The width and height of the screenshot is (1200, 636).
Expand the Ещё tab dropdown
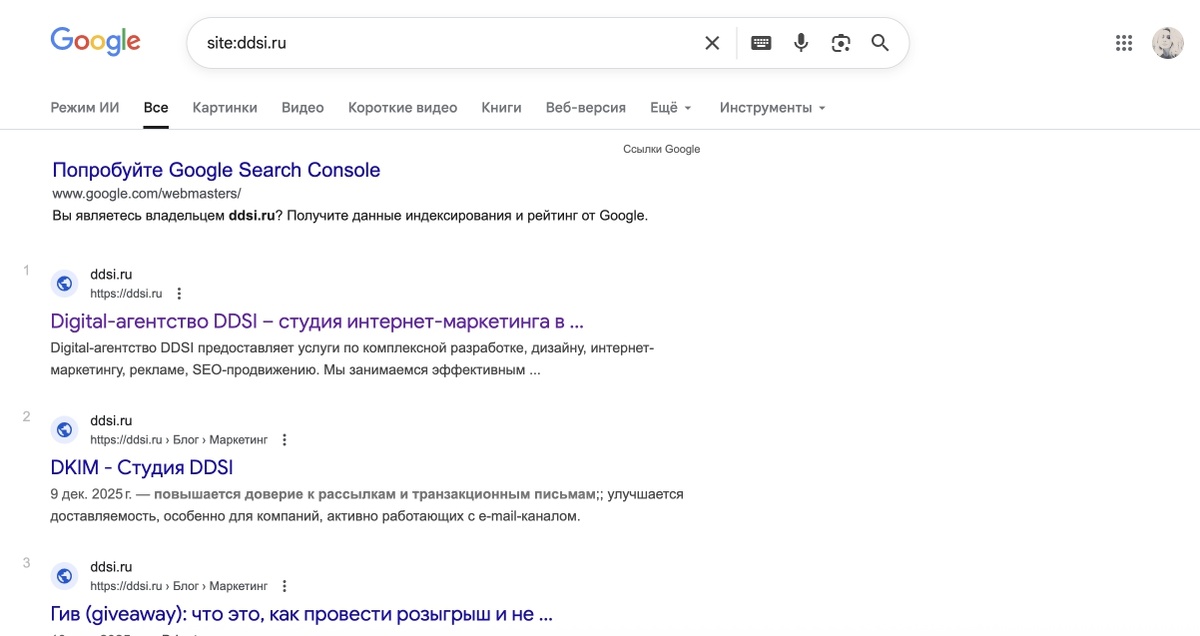point(670,107)
